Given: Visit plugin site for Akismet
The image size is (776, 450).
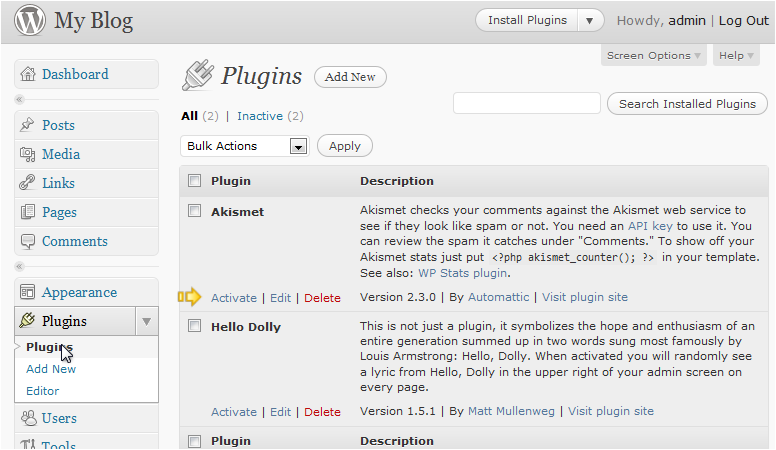Looking at the screenshot, I should coord(585,297).
